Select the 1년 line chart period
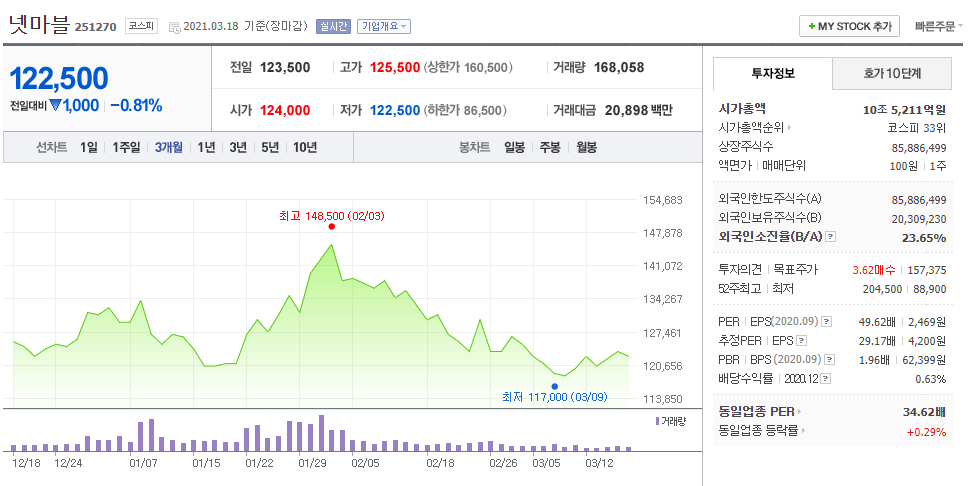The height and width of the screenshot is (486, 974). tap(206, 148)
